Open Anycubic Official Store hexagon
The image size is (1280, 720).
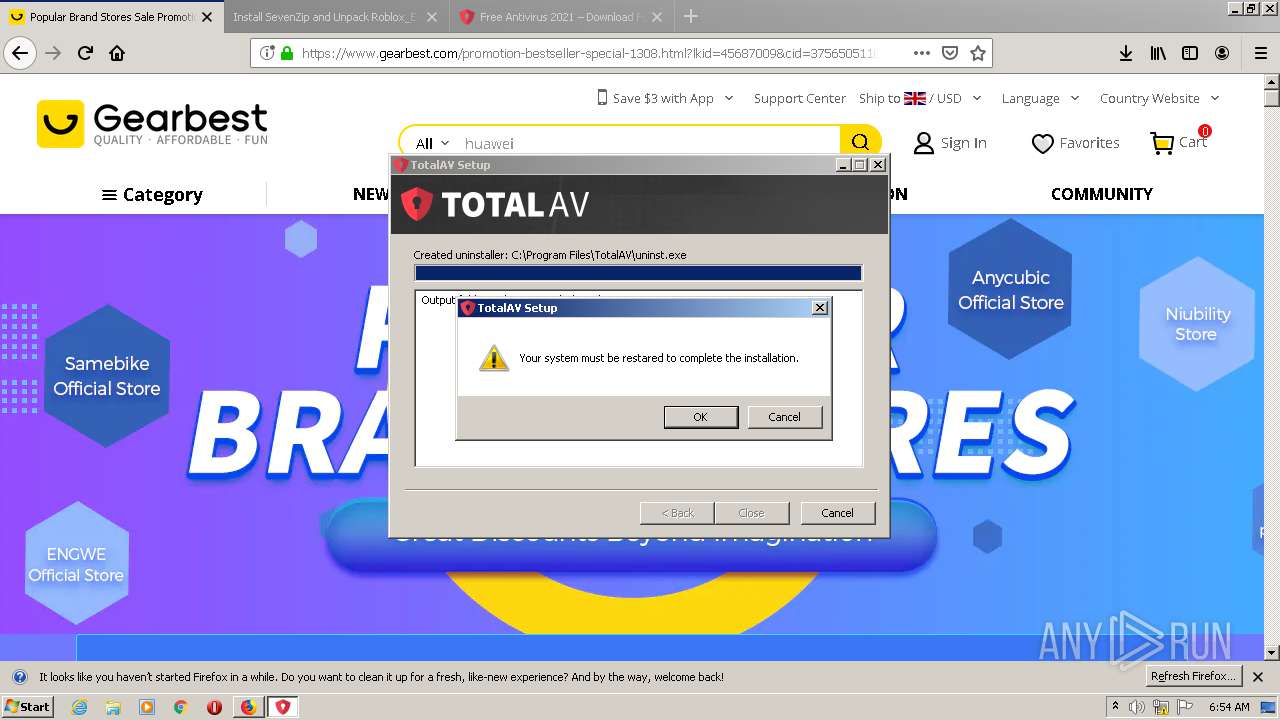1011,289
